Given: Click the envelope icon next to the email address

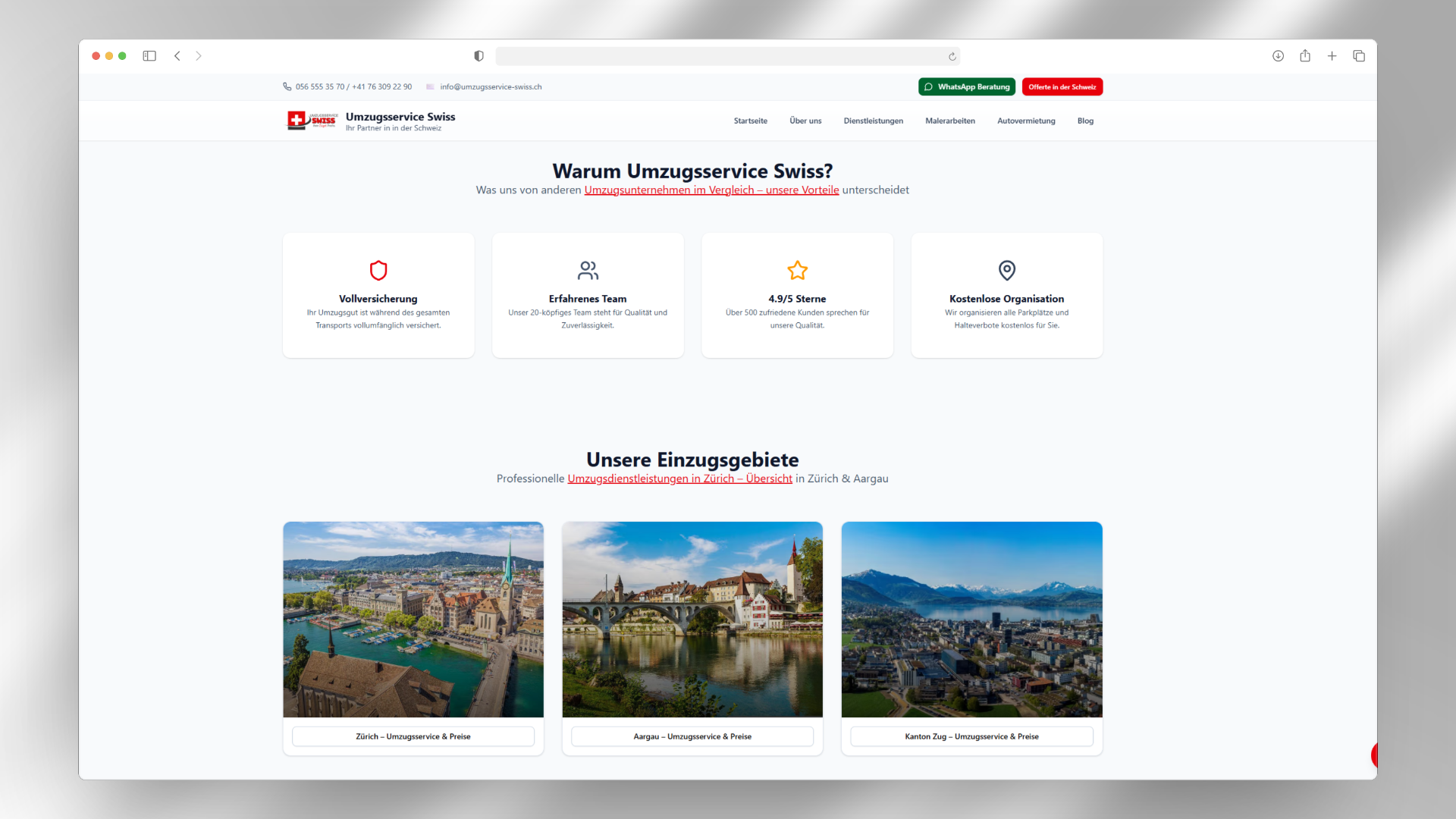Looking at the screenshot, I should (429, 86).
